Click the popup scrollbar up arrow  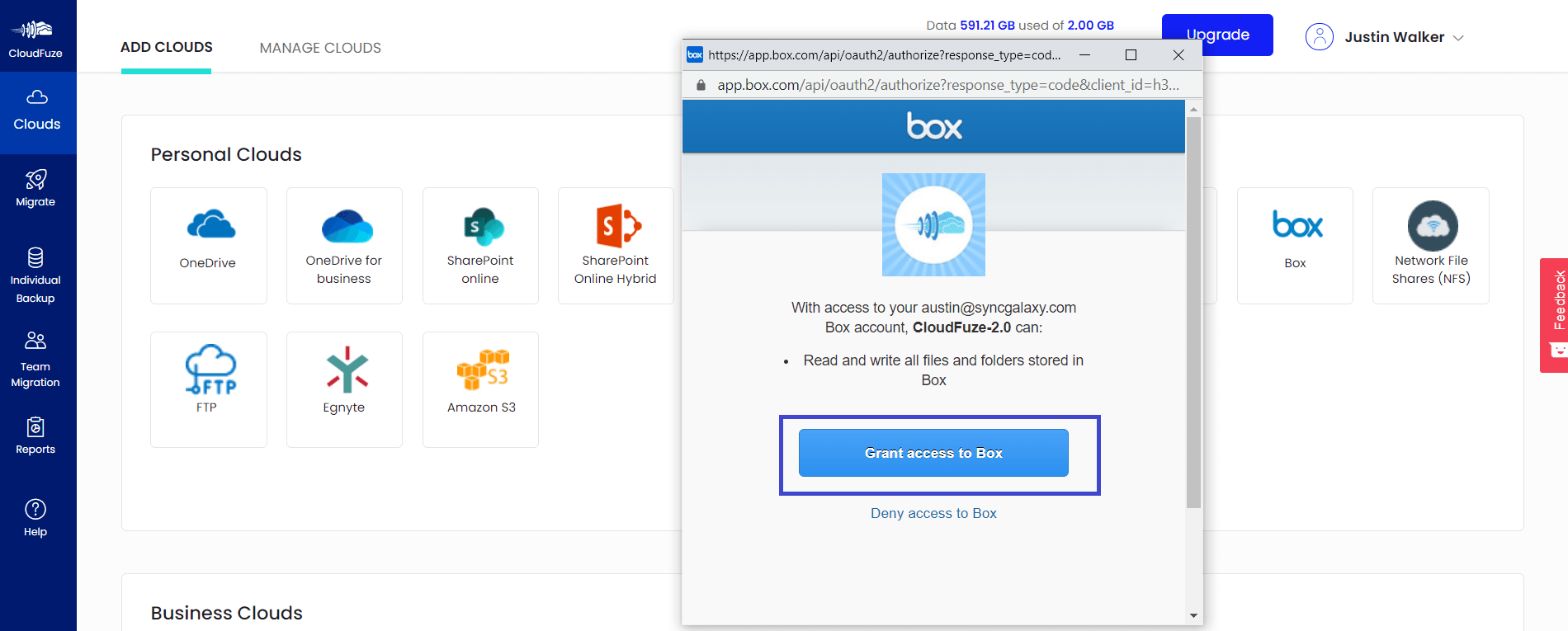1193,109
